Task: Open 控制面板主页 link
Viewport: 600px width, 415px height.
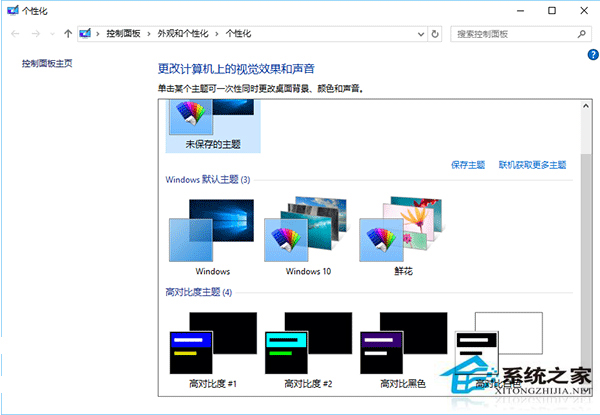Action: coord(47,63)
